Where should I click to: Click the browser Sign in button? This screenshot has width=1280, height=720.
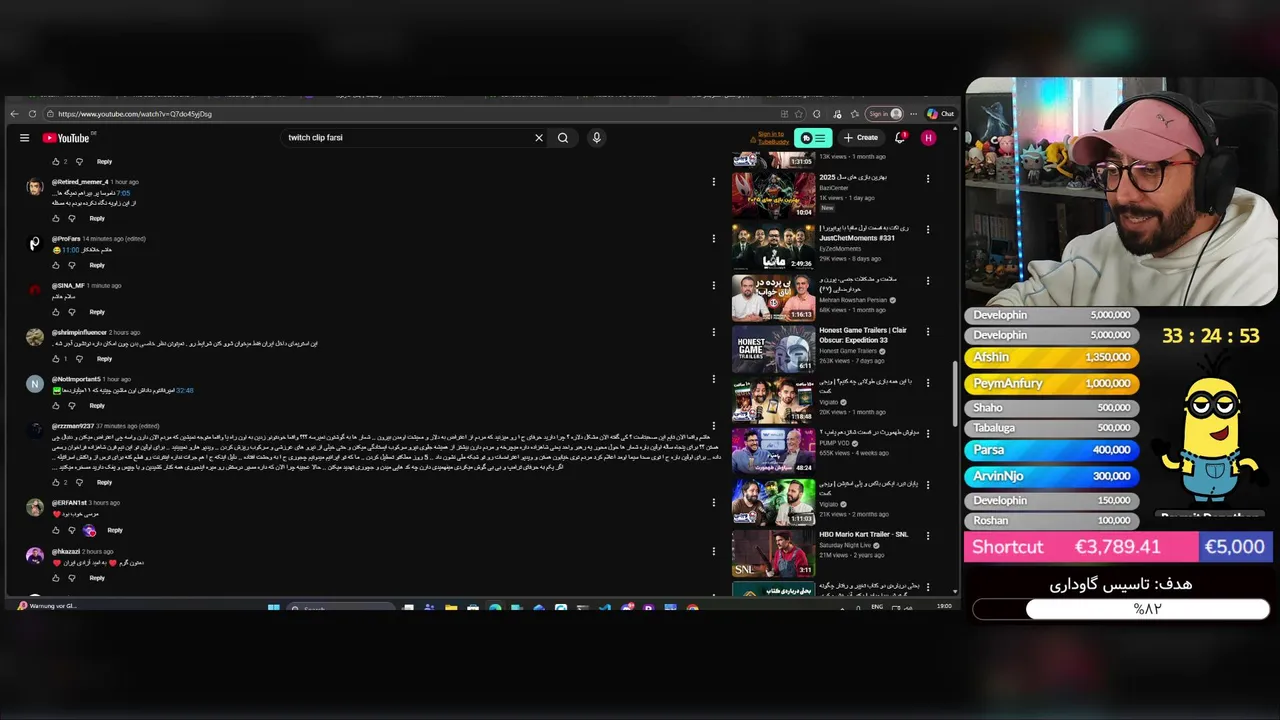pos(884,114)
